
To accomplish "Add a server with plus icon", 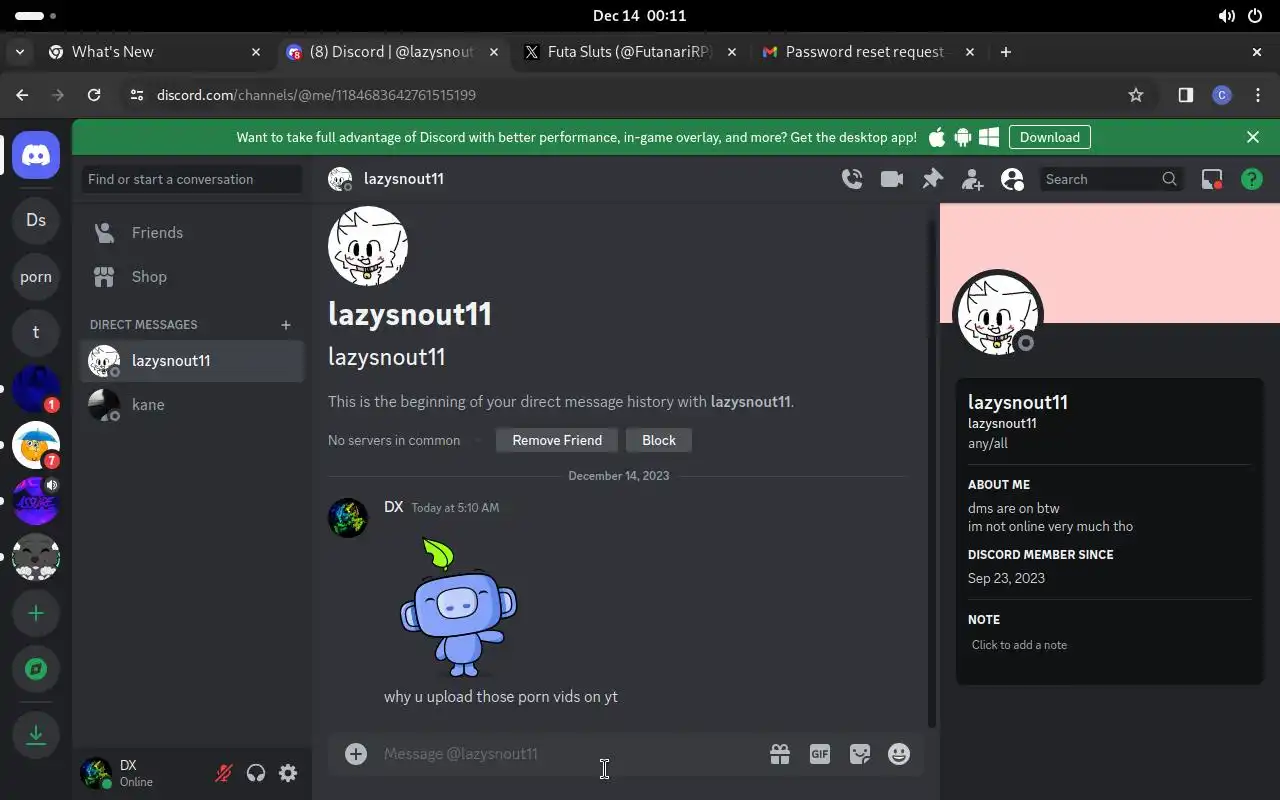I will (36, 613).
